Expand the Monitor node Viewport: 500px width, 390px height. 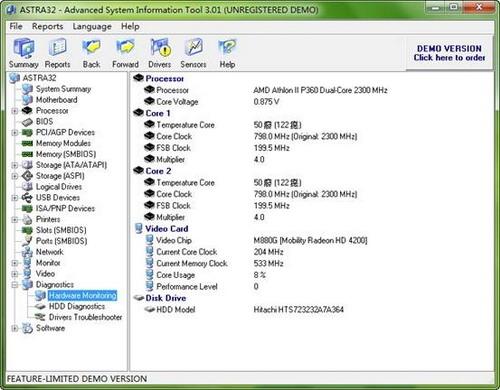(15, 263)
